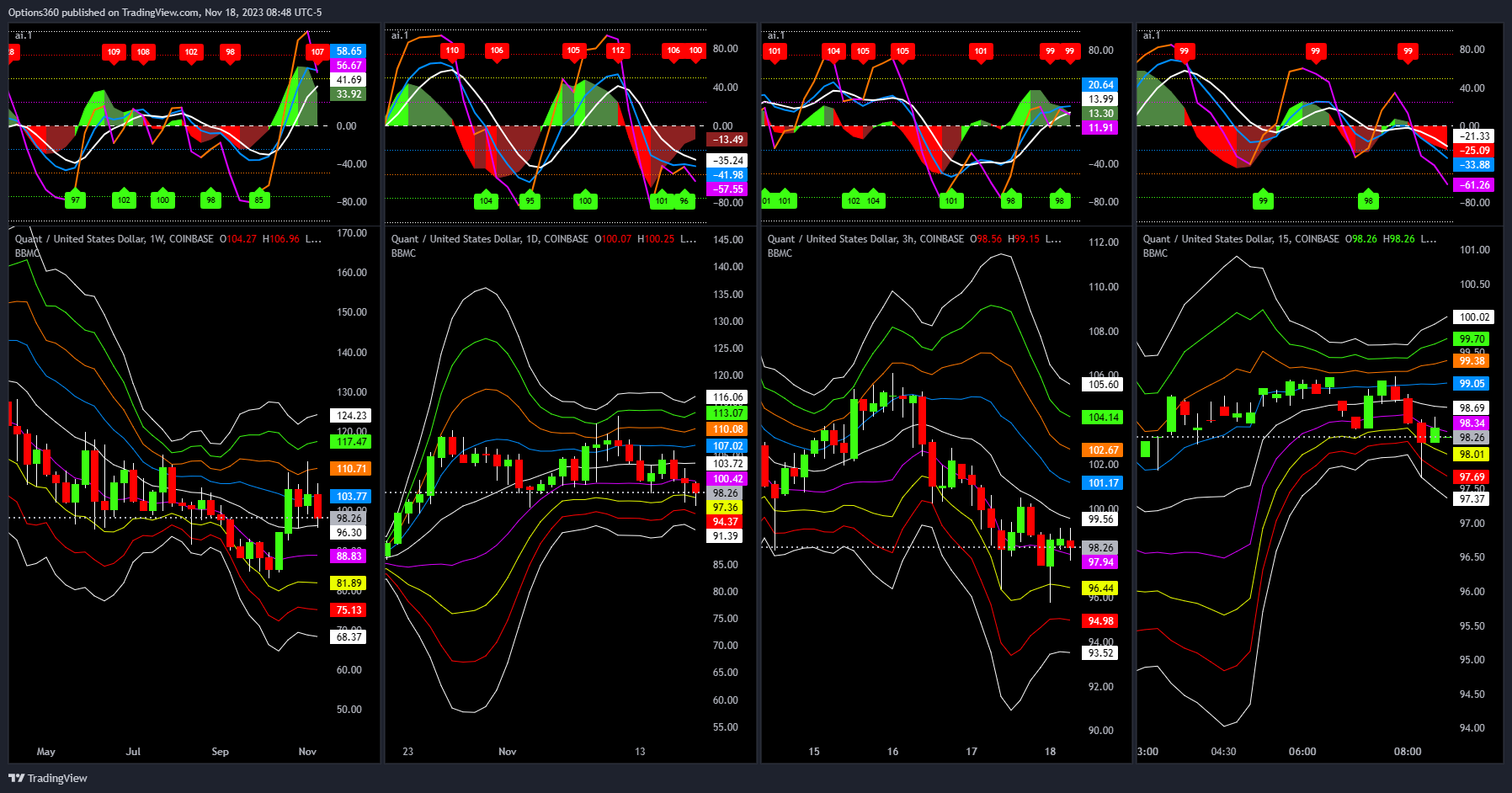Click the magenta 56.67 oscillator value
Screen dimensions: 1512x793
(x=349, y=66)
